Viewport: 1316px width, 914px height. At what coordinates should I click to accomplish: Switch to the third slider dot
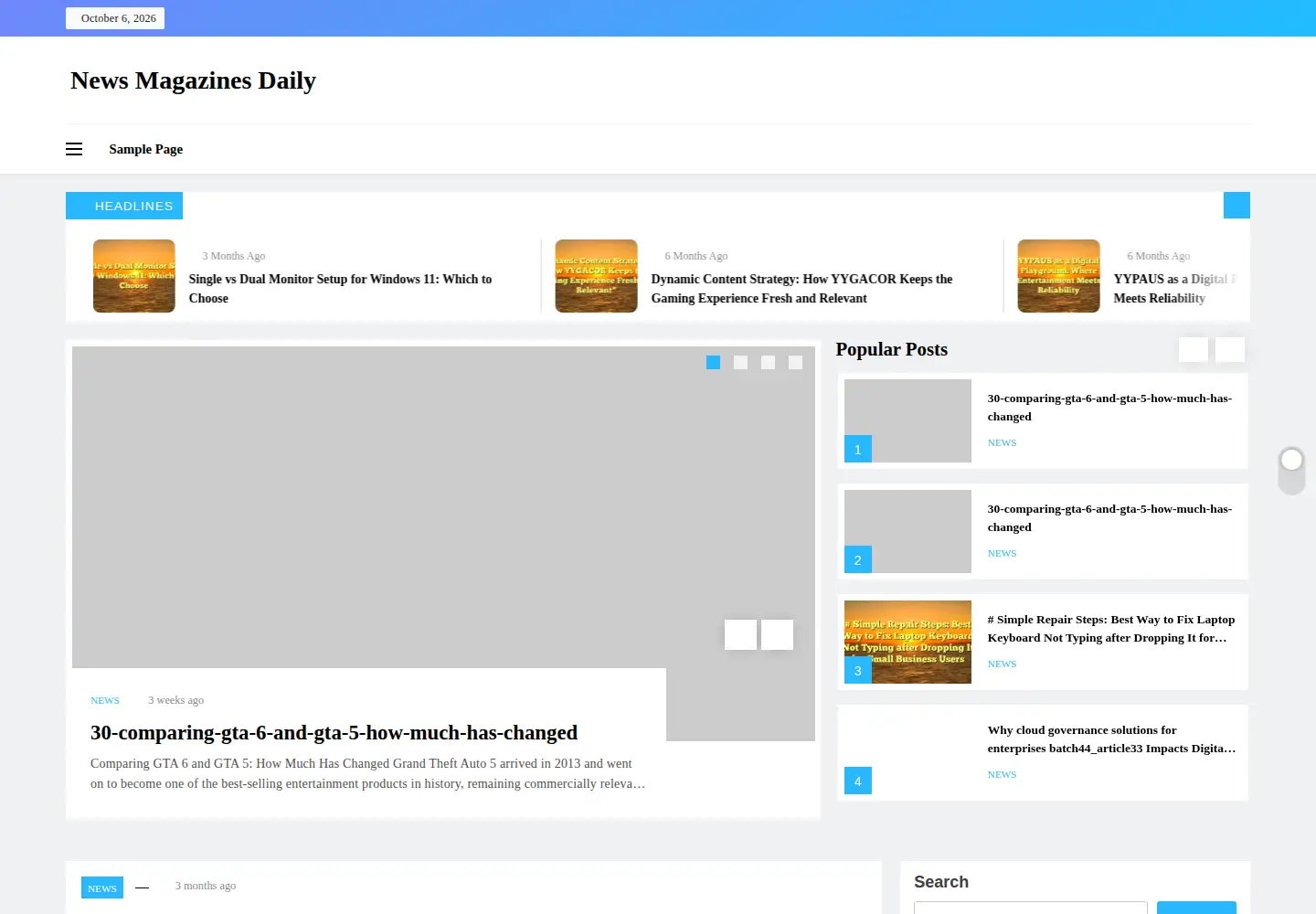769,363
